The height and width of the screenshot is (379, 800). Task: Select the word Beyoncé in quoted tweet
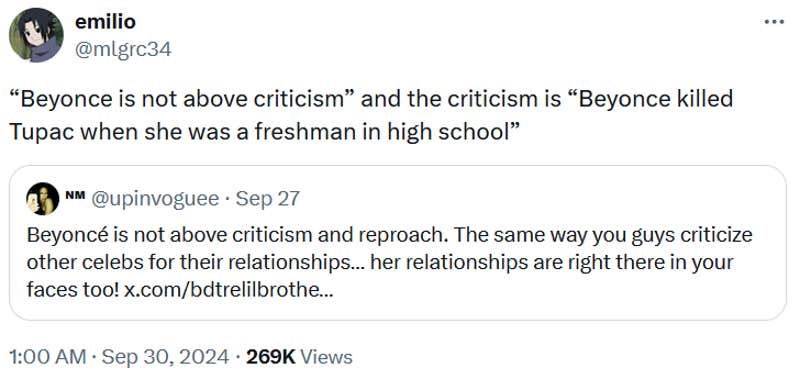pyautogui.click(x=60, y=235)
